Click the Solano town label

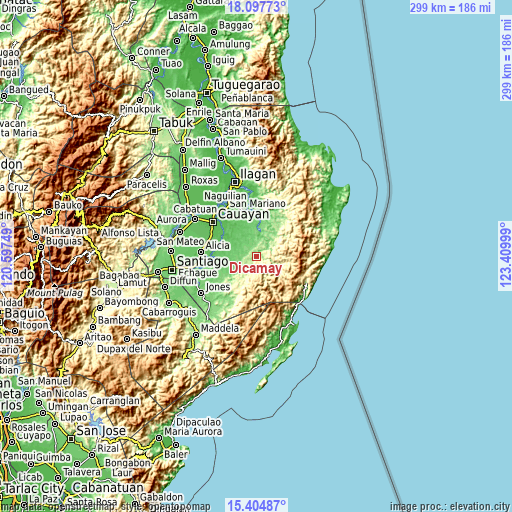(106, 292)
